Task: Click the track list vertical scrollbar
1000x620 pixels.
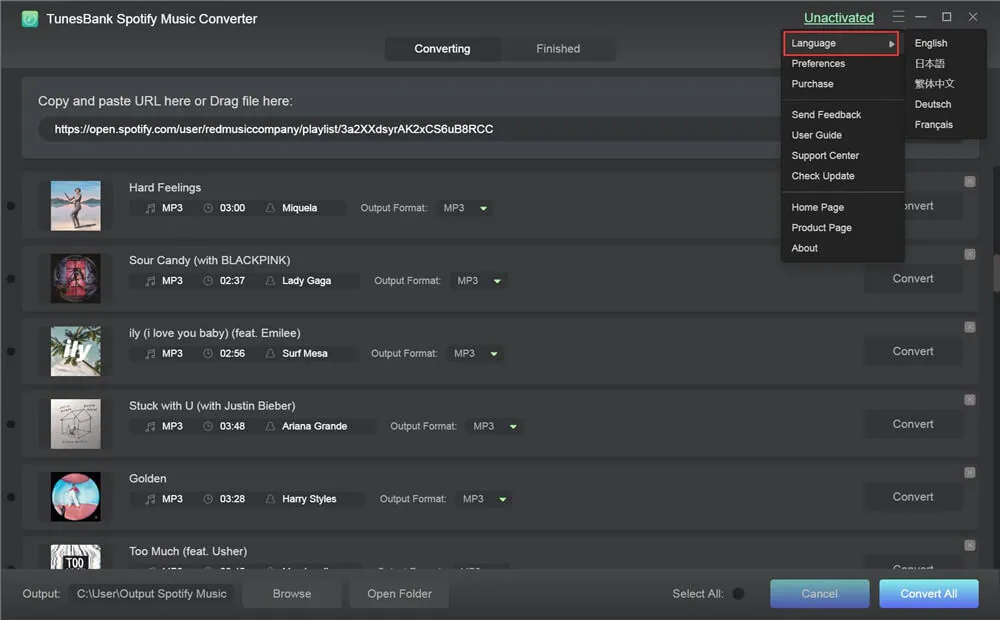Action: tap(996, 273)
